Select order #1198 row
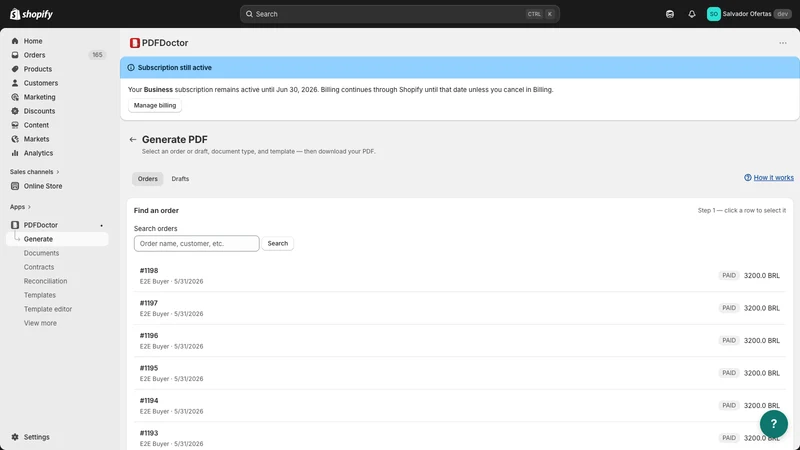This screenshot has width=800, height=450. tap(460, 276)
